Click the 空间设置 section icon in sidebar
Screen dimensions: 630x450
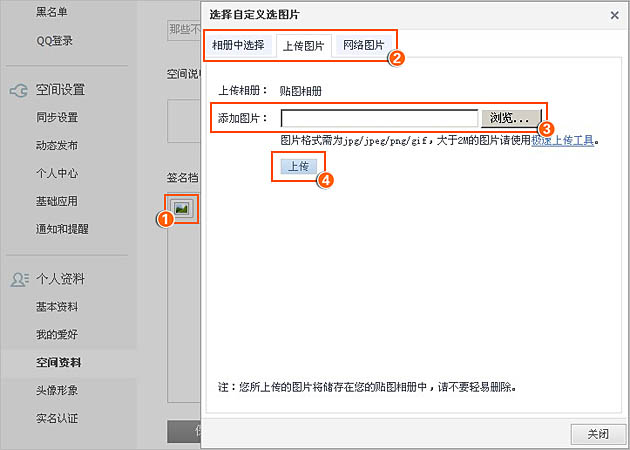(x=18, y=90)
